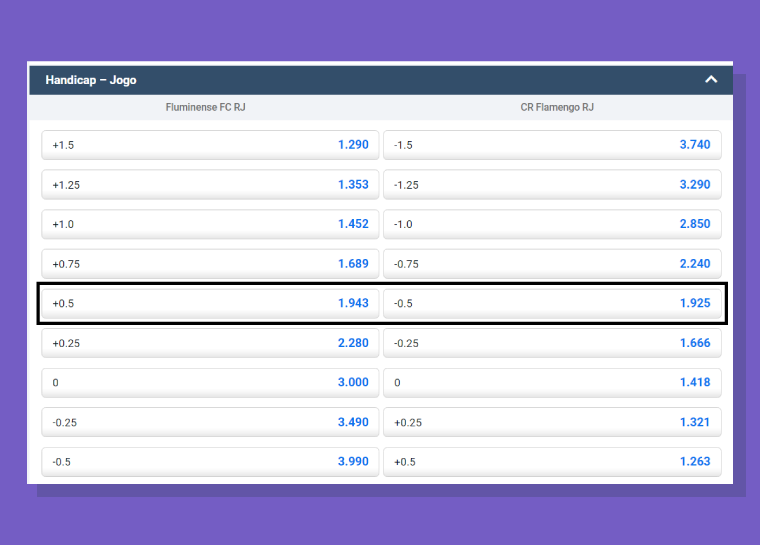Select Fluminense -0.5 odds 3.990
This screenshot has width=760, height=545.
pyautogui.click(x=210, y=462)
